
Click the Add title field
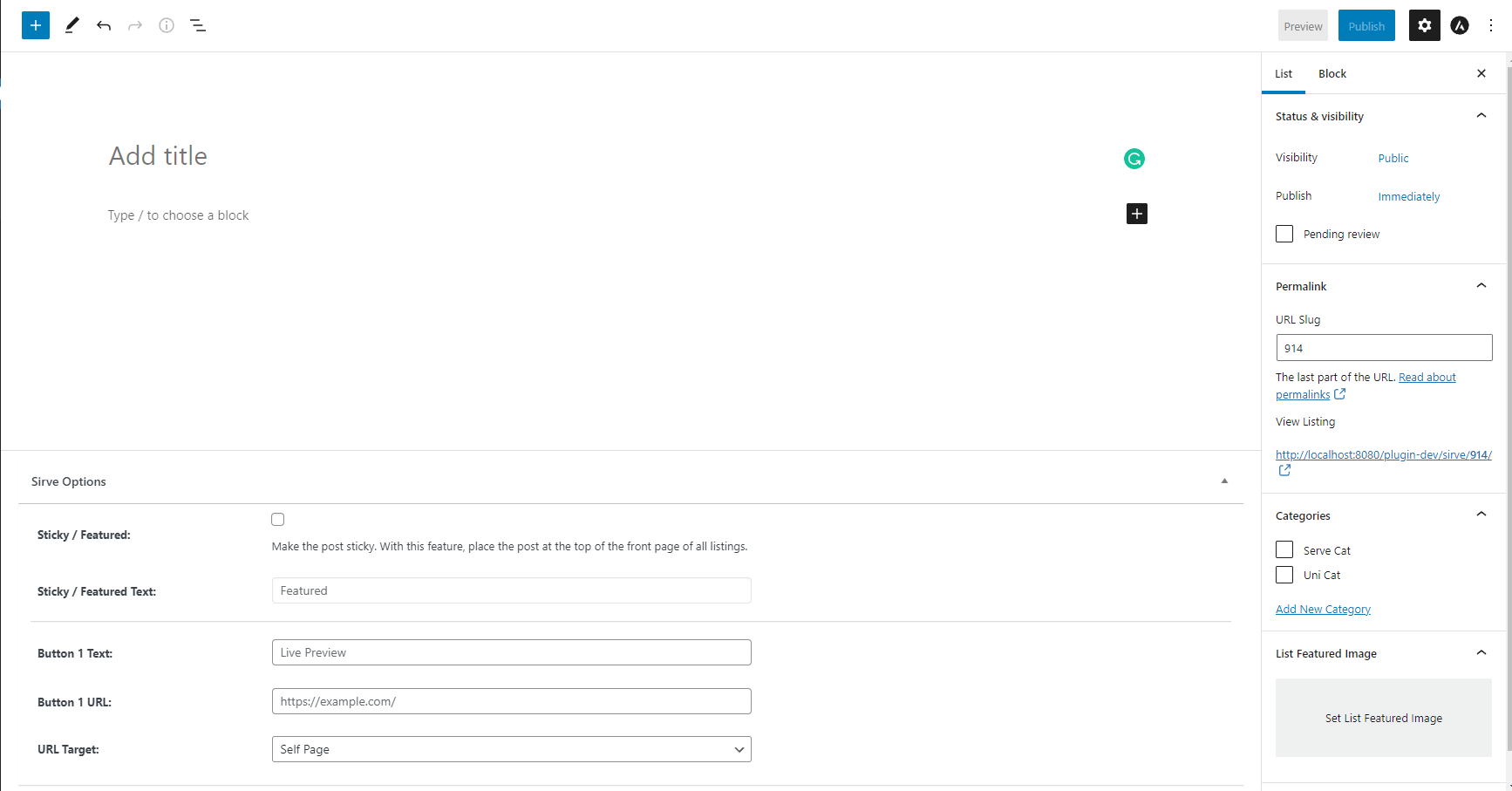pyautogui.click(x=158, y=156)
